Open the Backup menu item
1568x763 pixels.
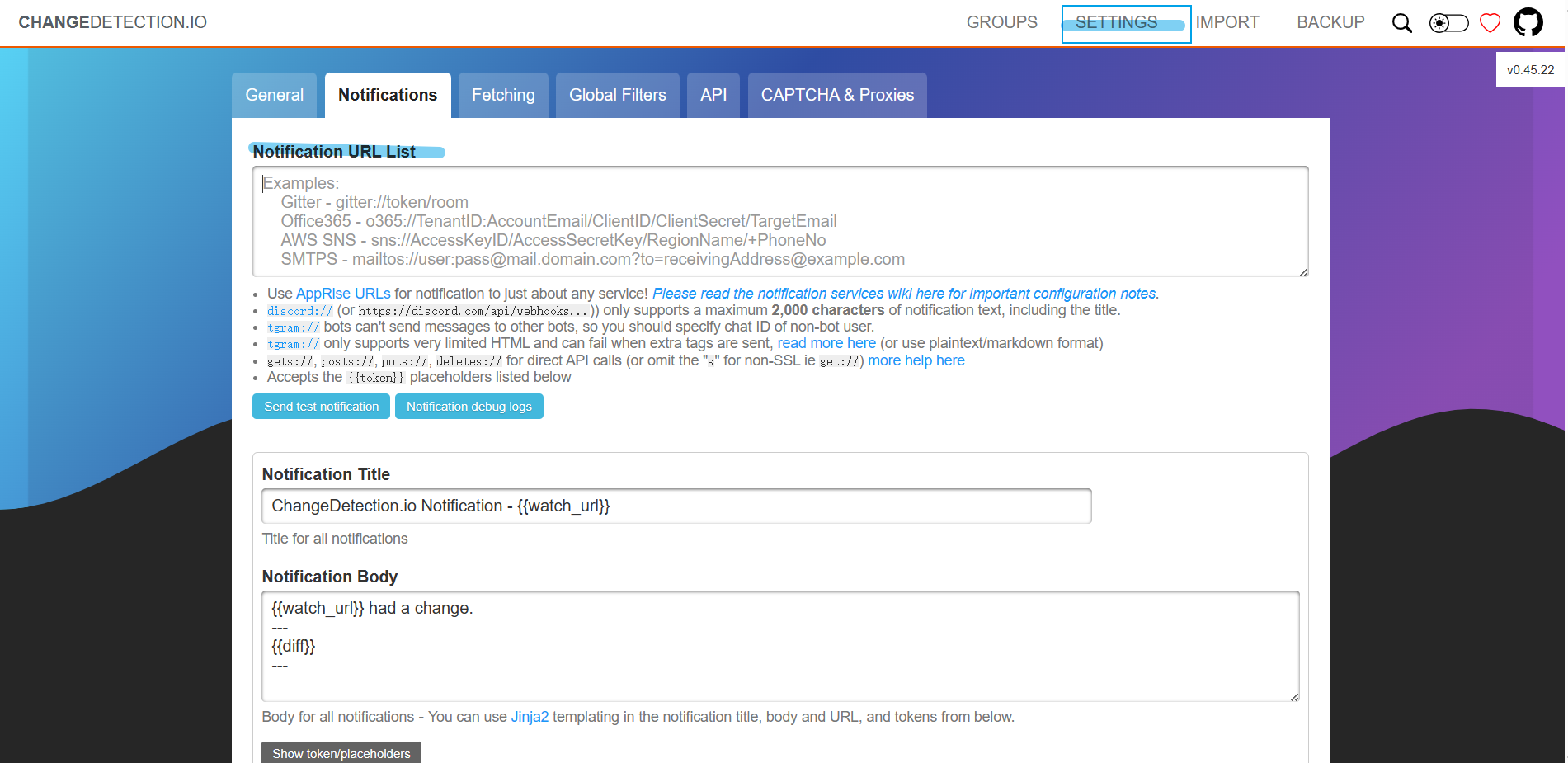tap(1330, 22)
